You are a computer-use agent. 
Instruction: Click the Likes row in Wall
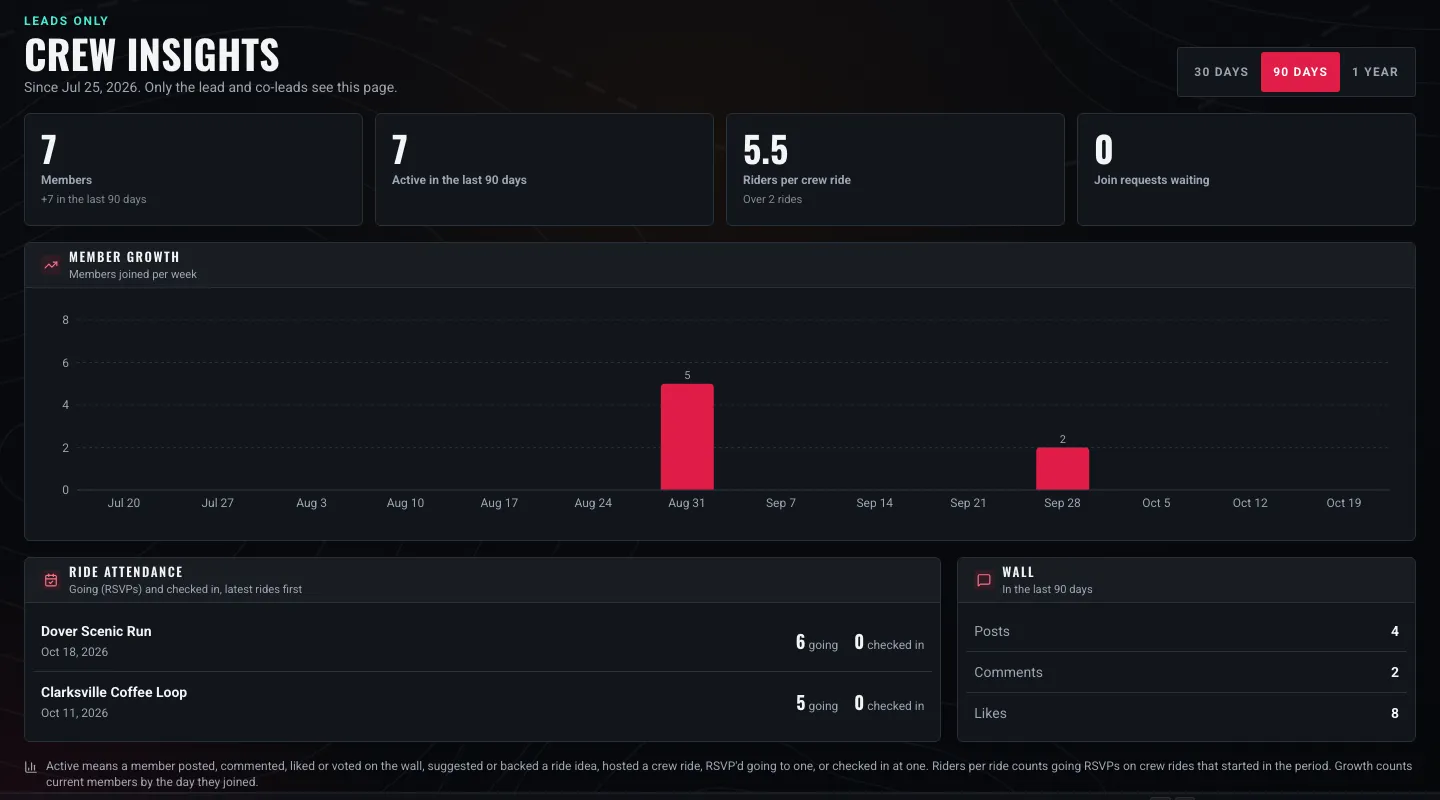(1186, 713)
